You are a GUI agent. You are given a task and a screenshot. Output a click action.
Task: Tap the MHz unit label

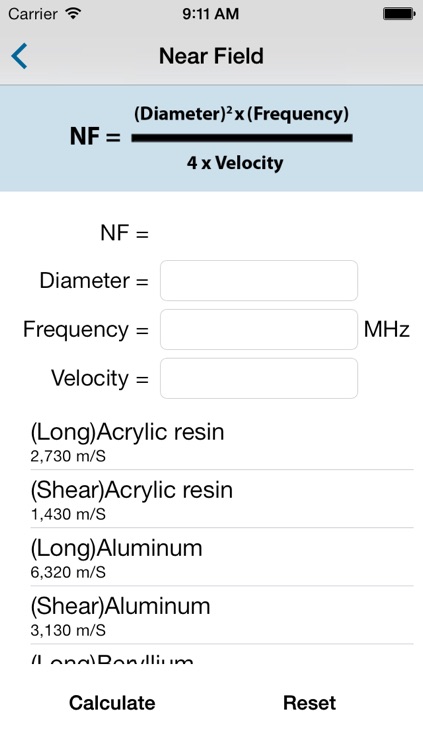(x=387, y=330)
